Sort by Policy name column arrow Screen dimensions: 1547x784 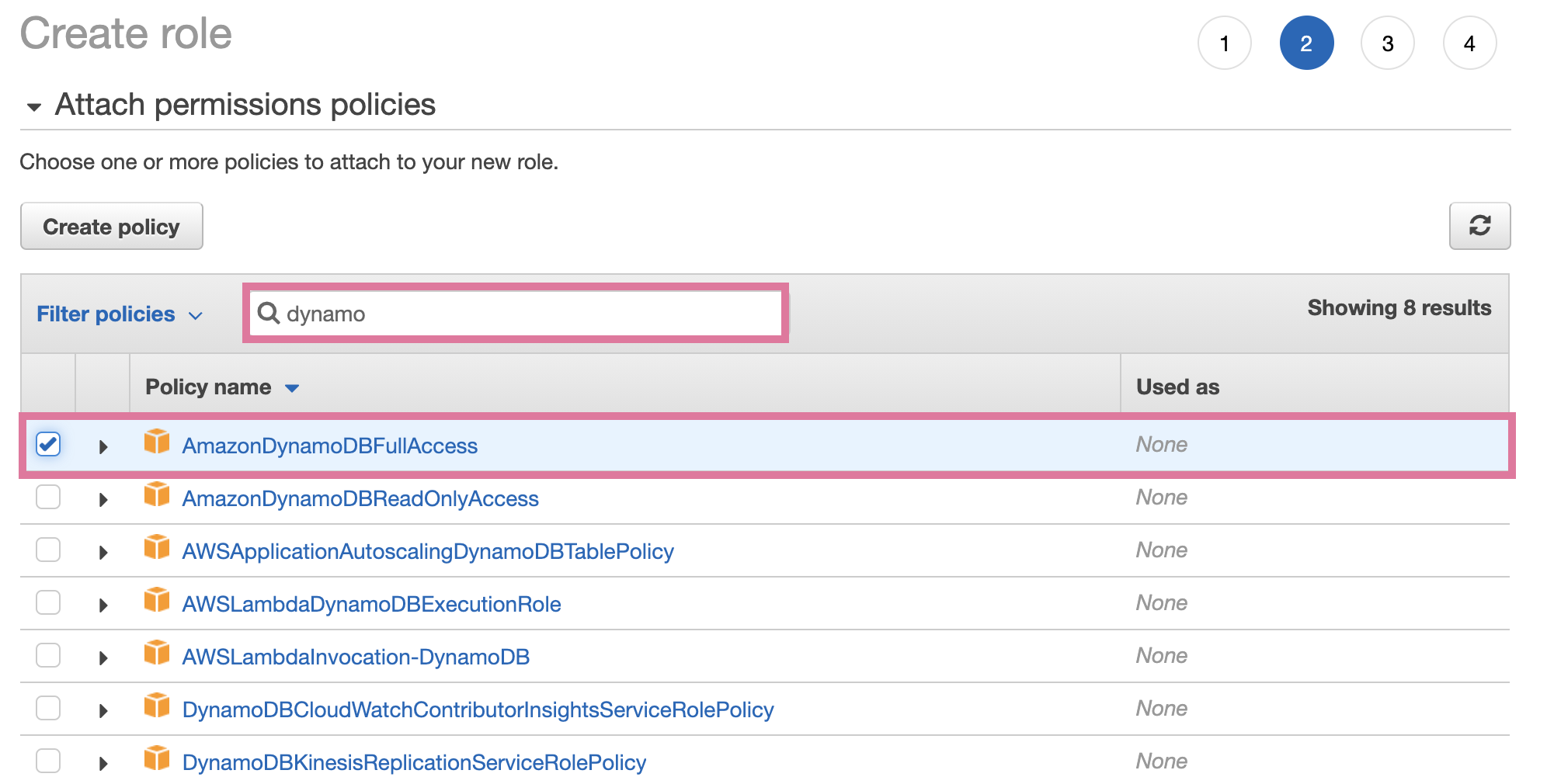click(x=292, y=388)
